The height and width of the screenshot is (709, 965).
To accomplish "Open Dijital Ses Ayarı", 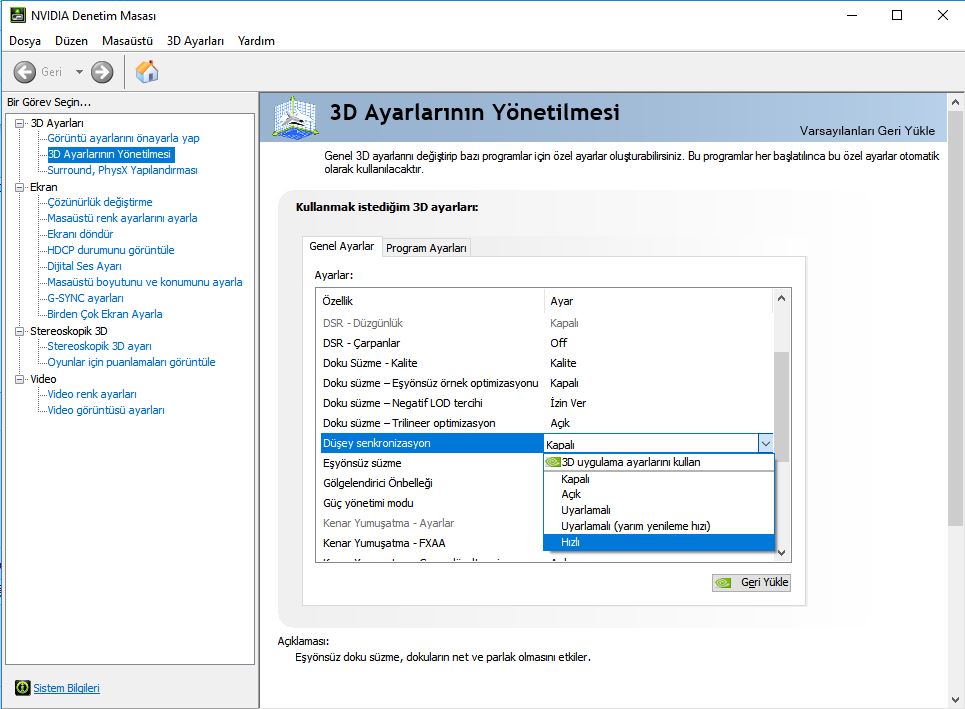I will [84, 266].
